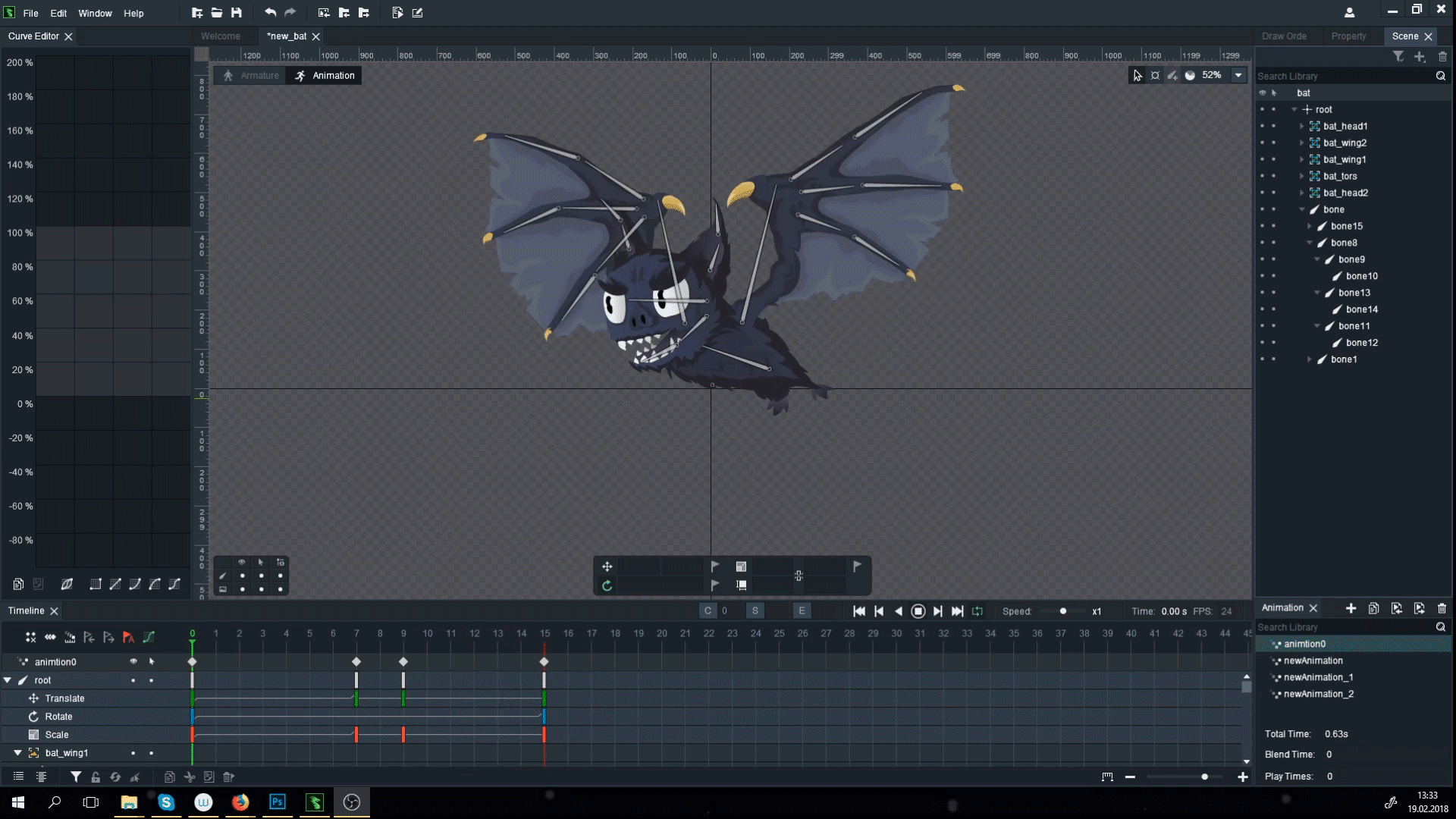Switch to the Welcome tab
Image resolution: width=1456 pixels, height=819 pixels.
coord(220,36)
